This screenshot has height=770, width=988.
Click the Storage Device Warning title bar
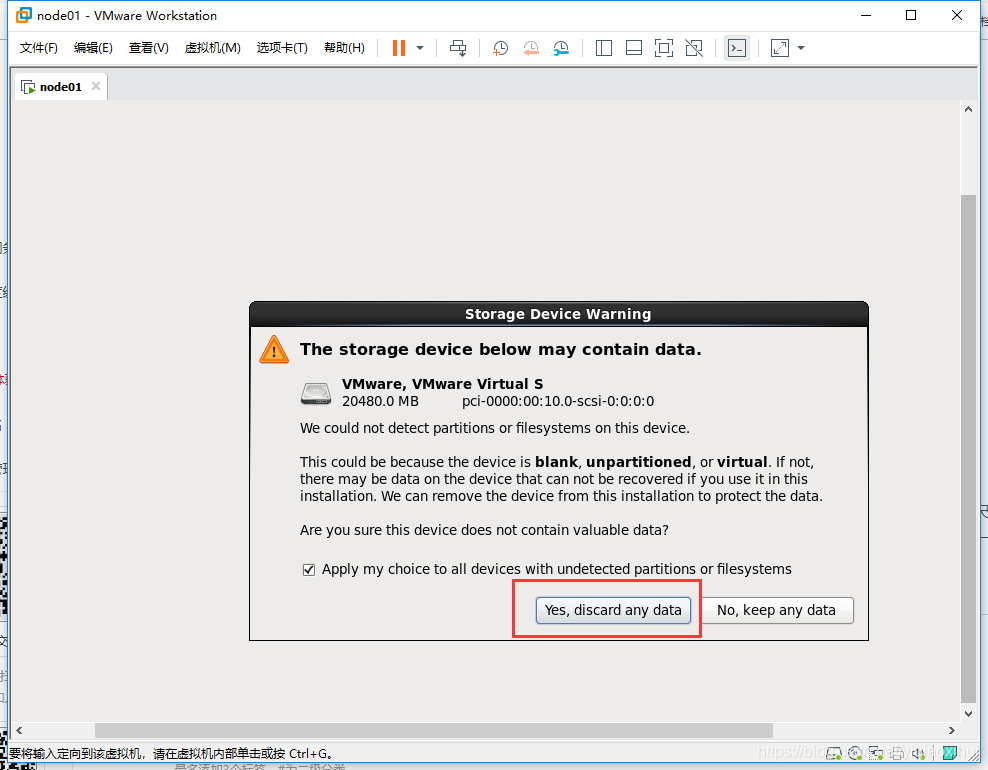click(558, 314)
